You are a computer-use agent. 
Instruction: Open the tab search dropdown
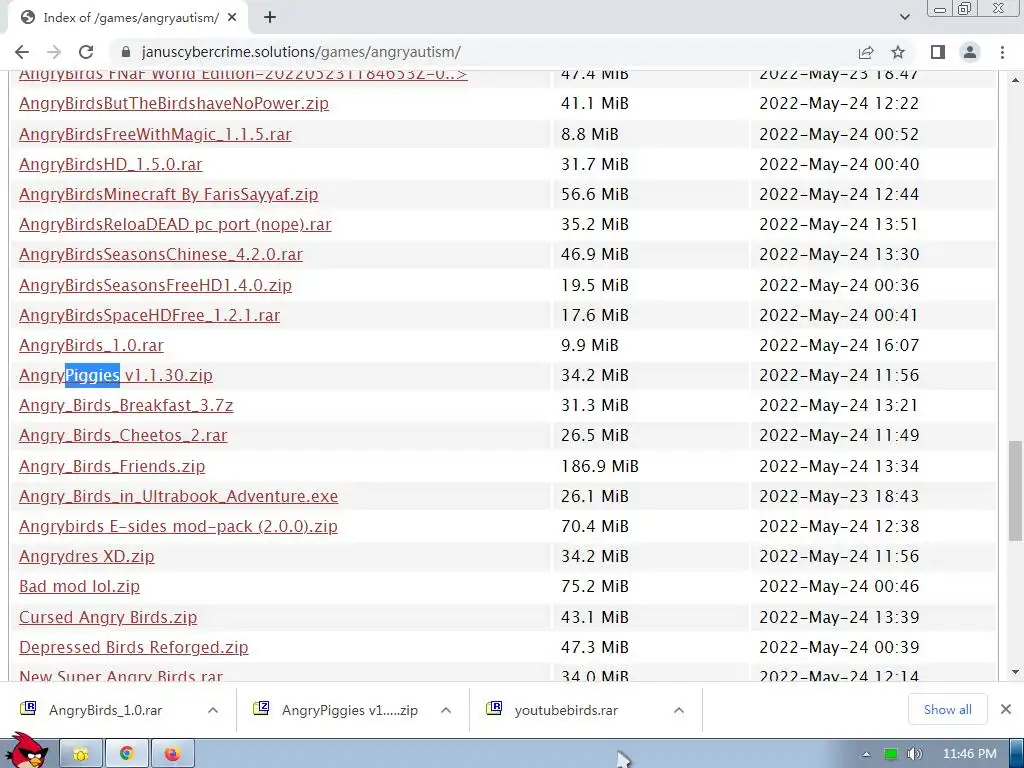pyautogui.click(x=904, y=17)
